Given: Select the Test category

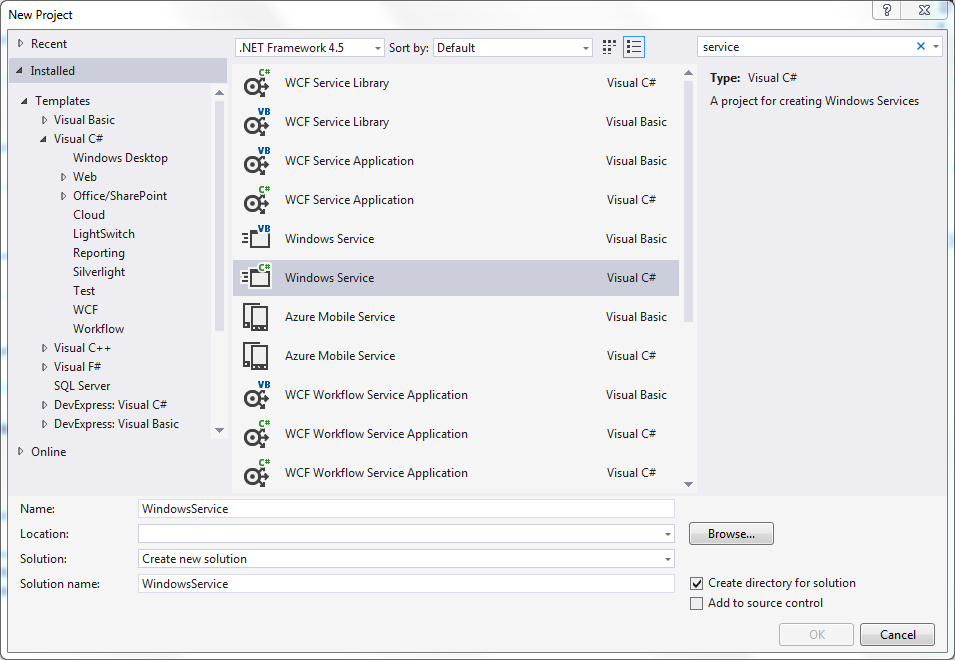Looking at the screenshot, I should click(x=84, y=291).
